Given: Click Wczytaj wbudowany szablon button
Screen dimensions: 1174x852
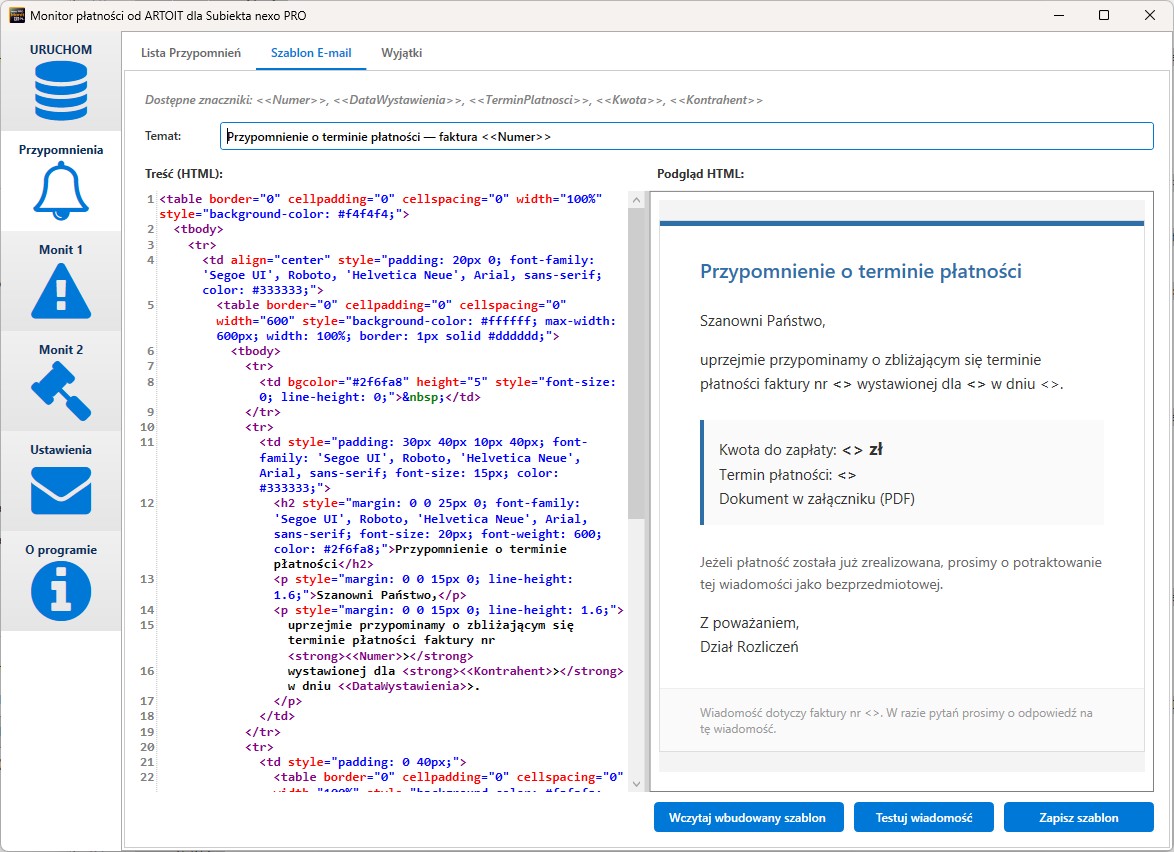Looking at the screenshot, I should tap(748, 818).
